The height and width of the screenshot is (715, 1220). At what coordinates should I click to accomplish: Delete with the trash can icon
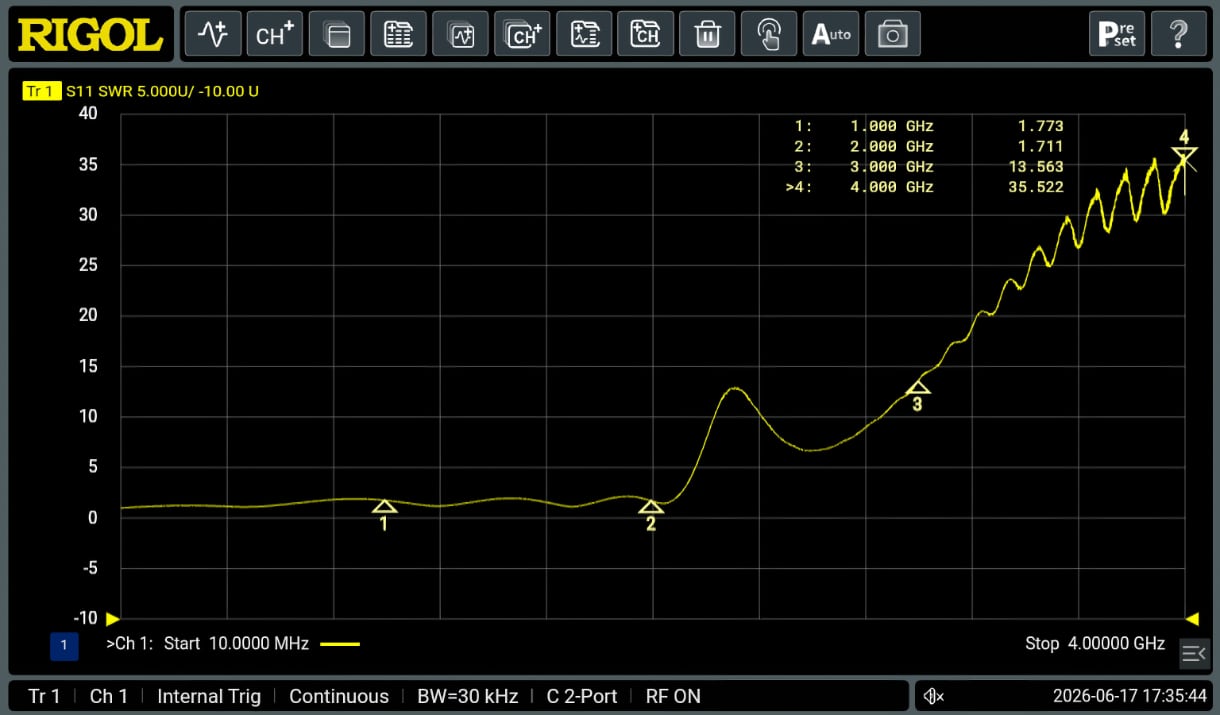tap(708, 35)
